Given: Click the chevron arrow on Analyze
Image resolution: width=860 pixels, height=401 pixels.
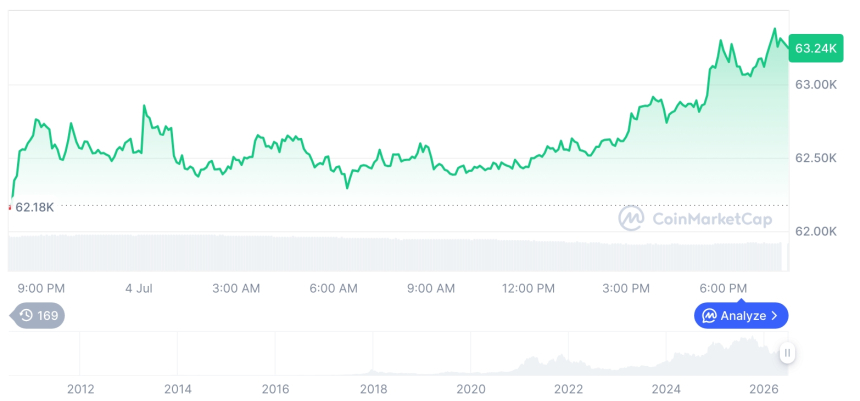Looking at the screenshot, I should click(x=774, y=316).
